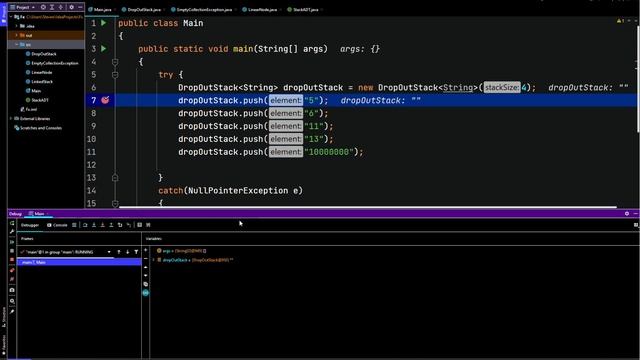Collapse the src folder
Viewport: 640px width, 360px height.
17,44
